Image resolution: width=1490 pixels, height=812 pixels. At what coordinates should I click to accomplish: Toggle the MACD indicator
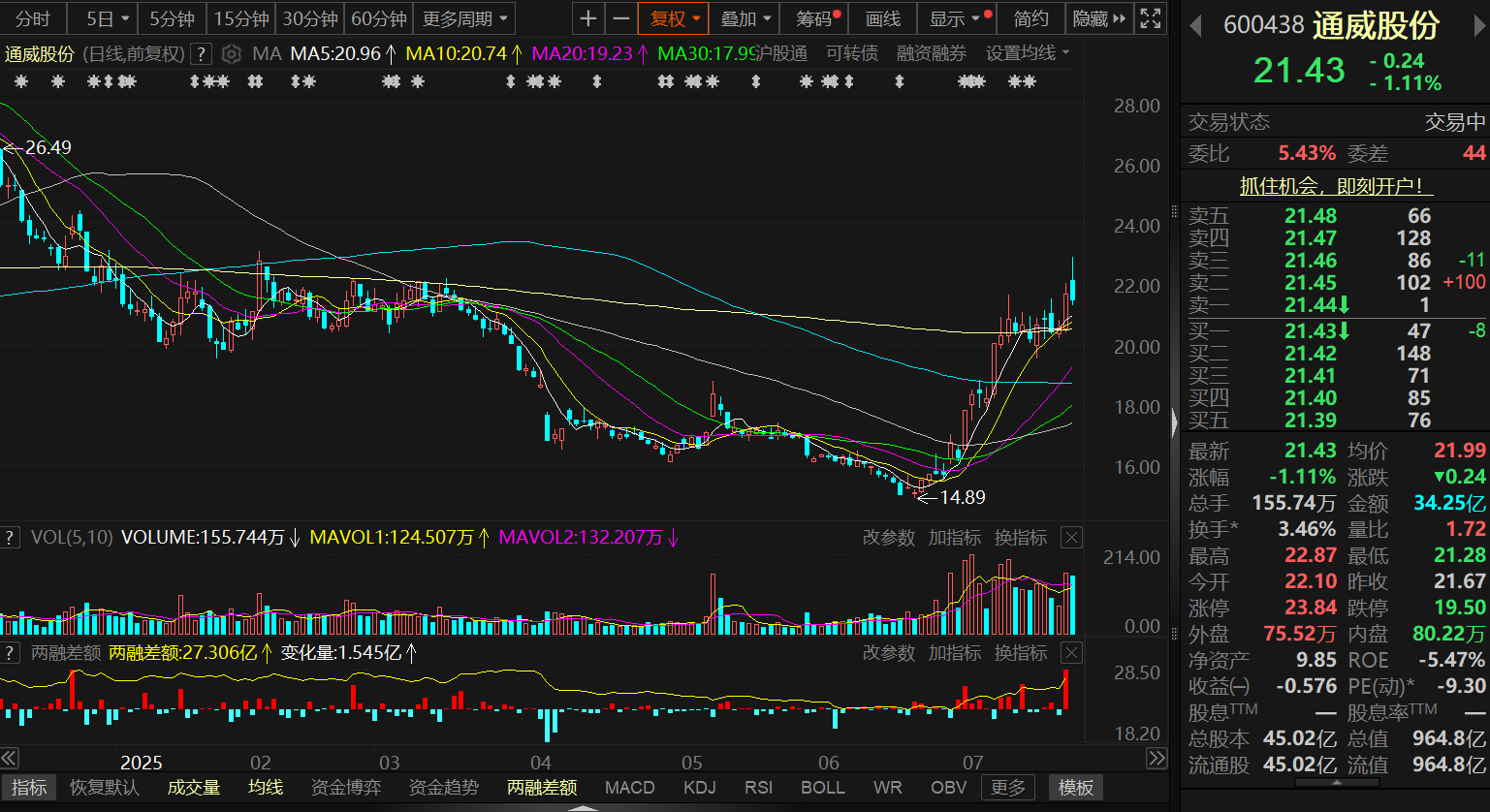tap(629, 787)
